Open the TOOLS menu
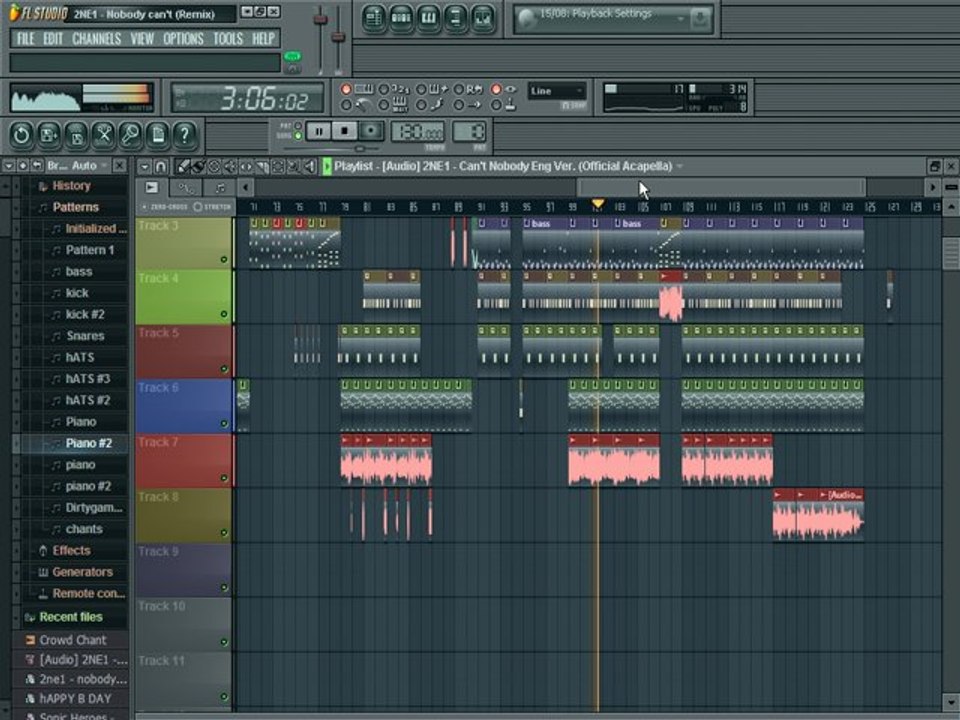960x720 pixels. tap(228, 39)
